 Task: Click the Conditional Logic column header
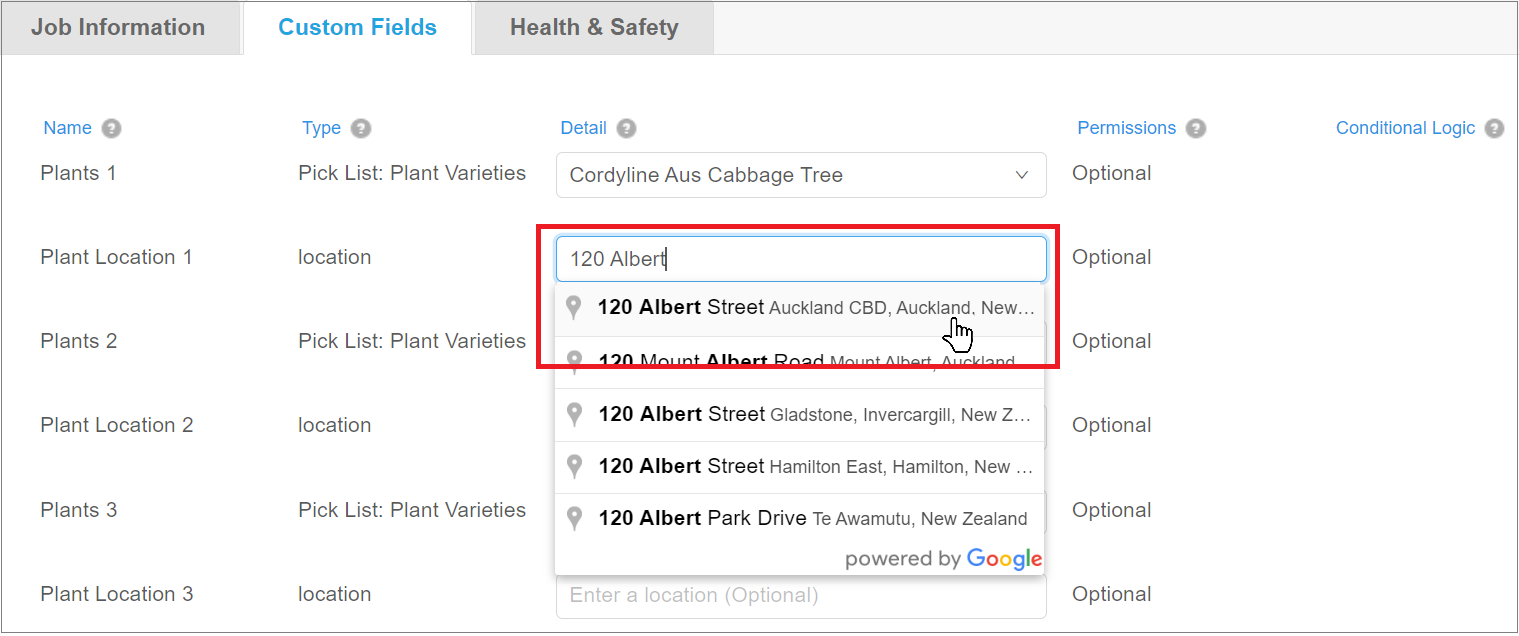click(x=1405, y=127)
